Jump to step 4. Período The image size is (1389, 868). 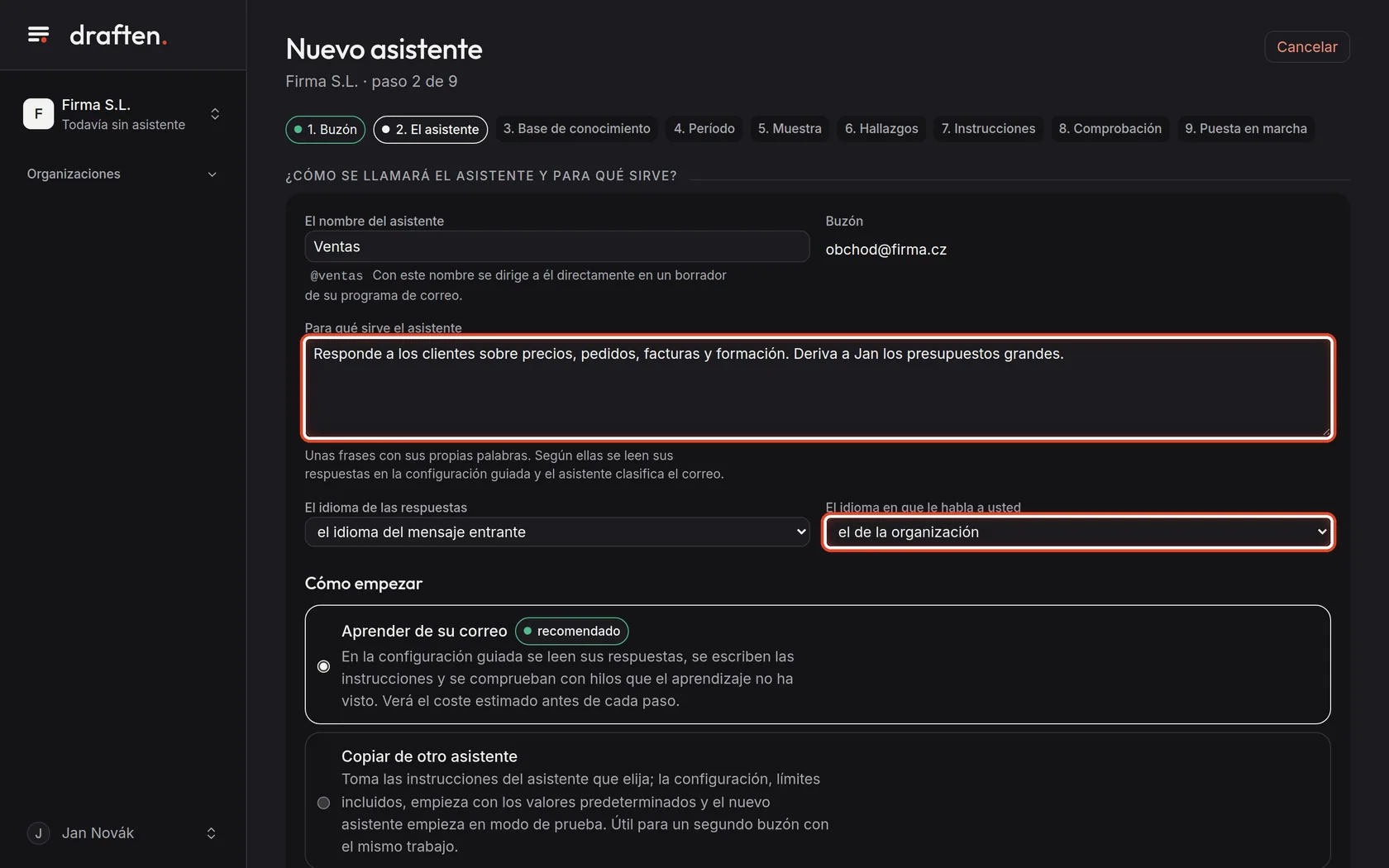tap(704, 129)
